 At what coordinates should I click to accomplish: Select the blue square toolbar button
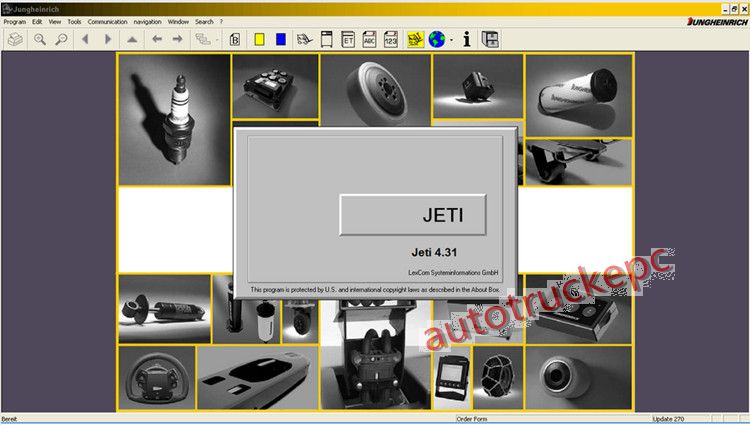[281, 39]
